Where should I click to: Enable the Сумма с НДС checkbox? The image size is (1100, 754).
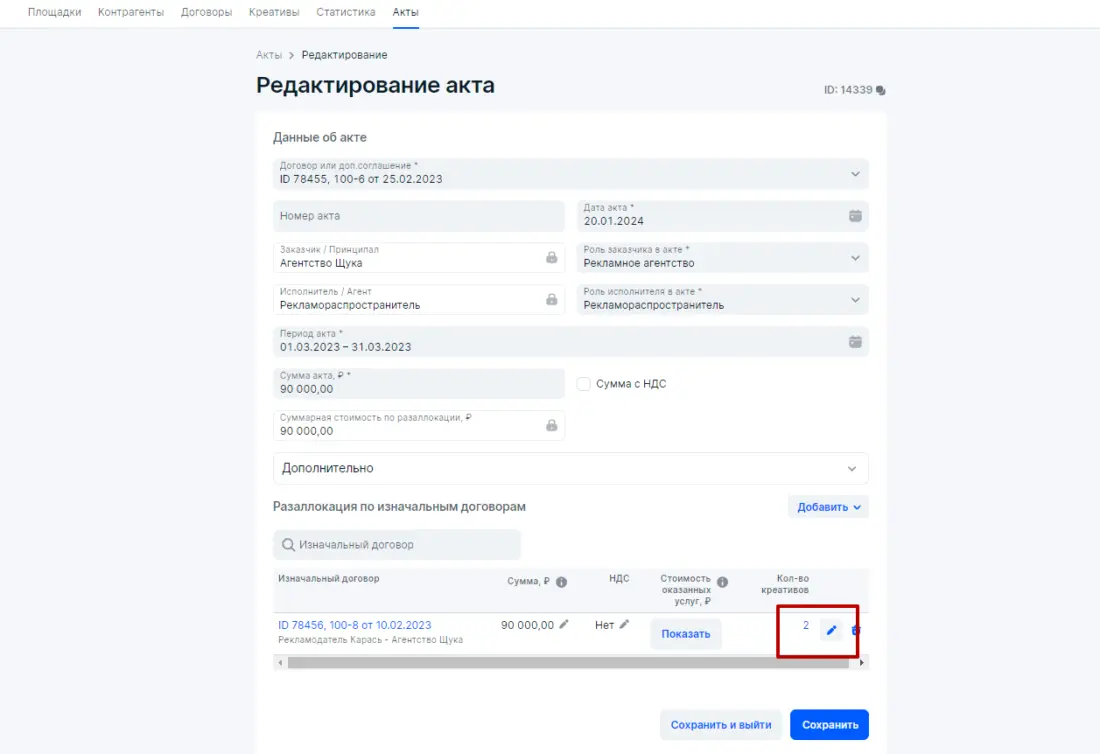pos(585,384)
